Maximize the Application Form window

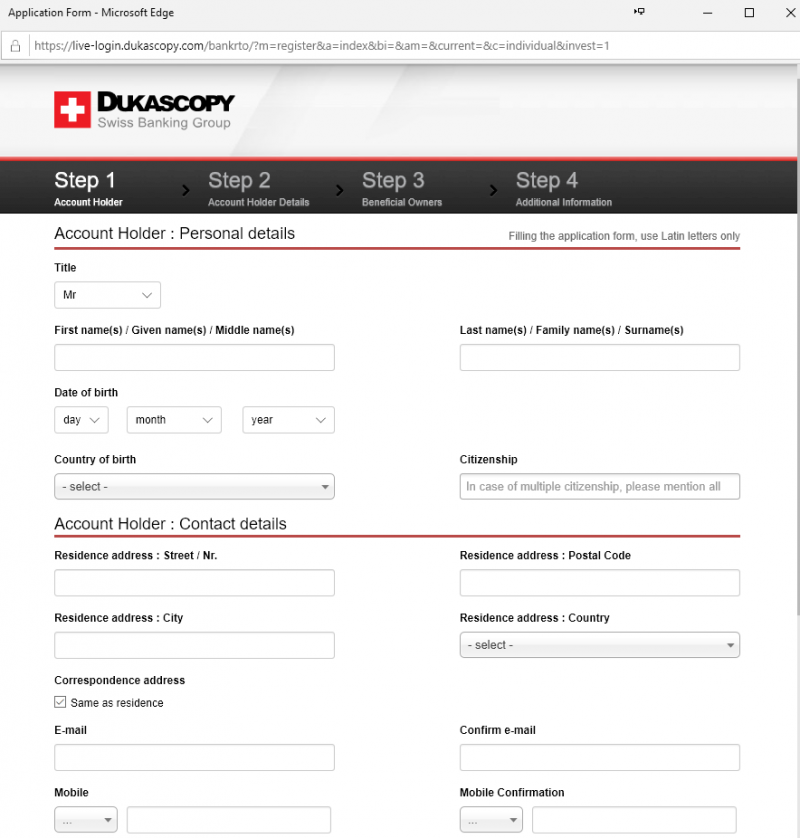pyautogui.click(x=749, y=12)
